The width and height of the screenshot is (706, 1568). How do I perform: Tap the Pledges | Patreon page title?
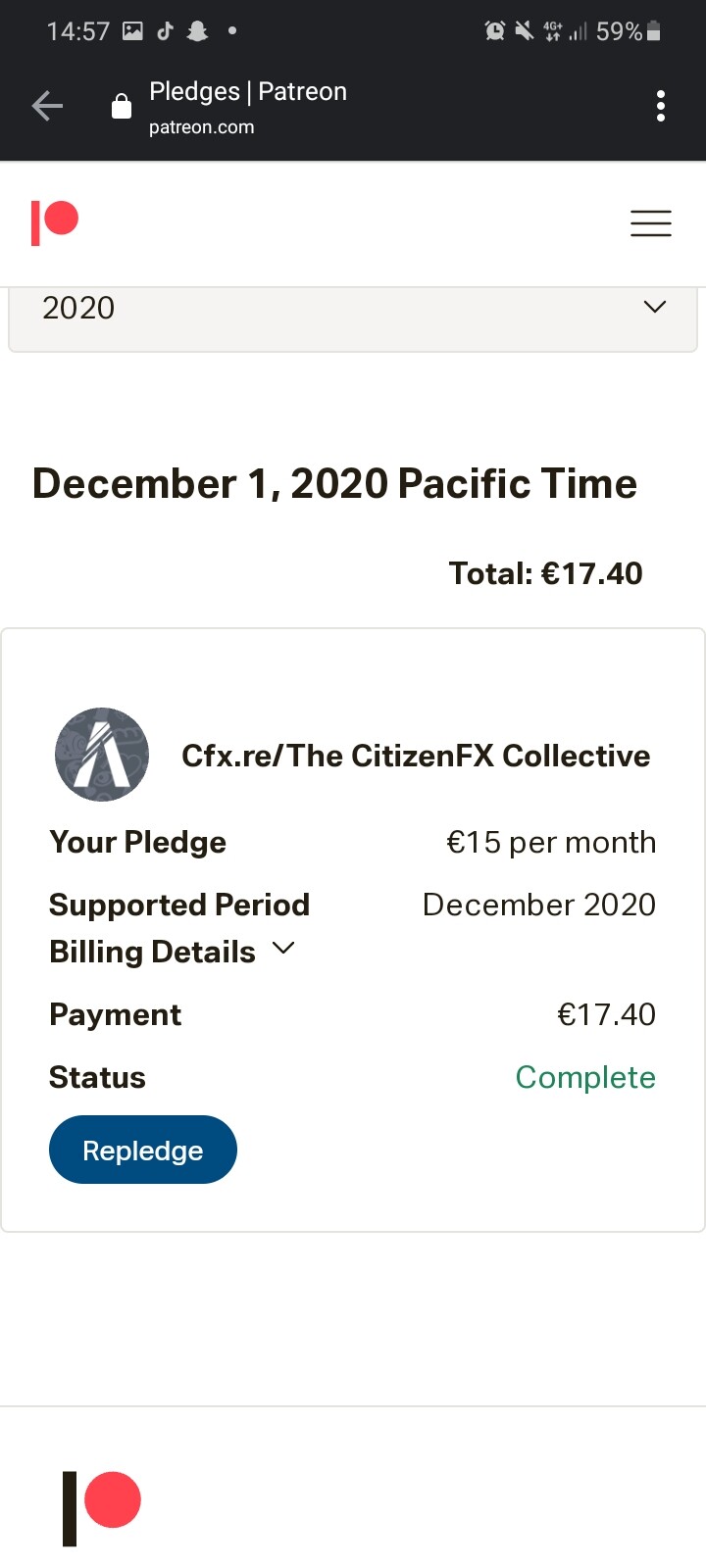pyautogui.click(x=248, y=91)
